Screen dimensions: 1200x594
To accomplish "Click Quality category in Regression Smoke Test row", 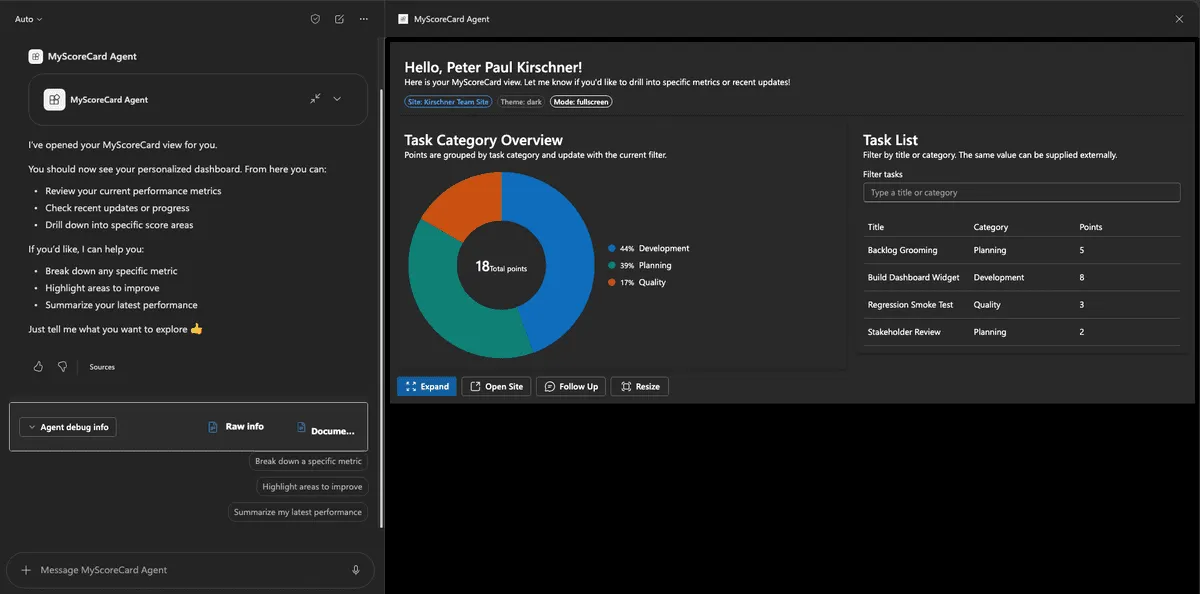I will [x=987, y=304].
